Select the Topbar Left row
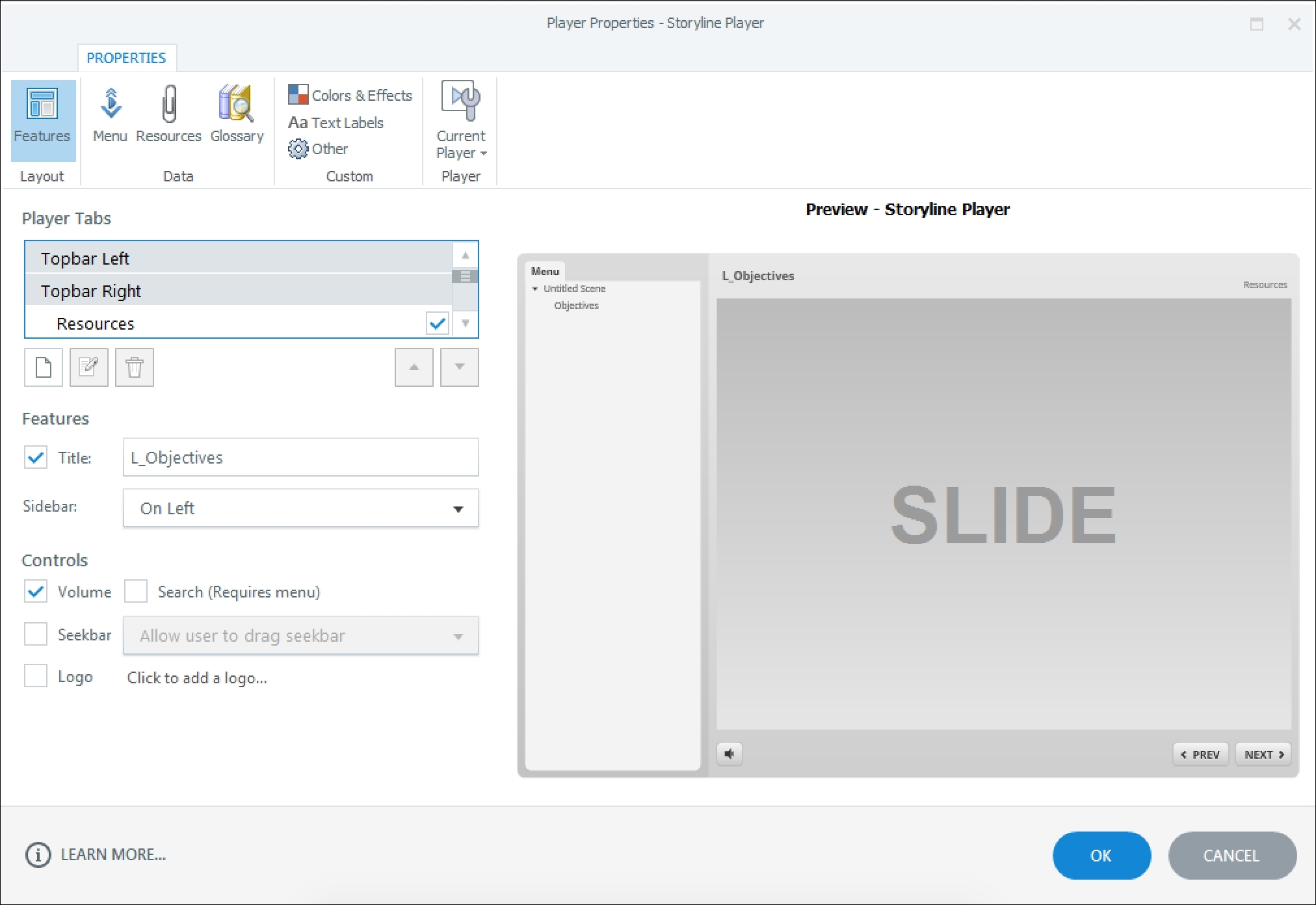Viewport: 1316px width, 905px height. [x=239, y=258]
